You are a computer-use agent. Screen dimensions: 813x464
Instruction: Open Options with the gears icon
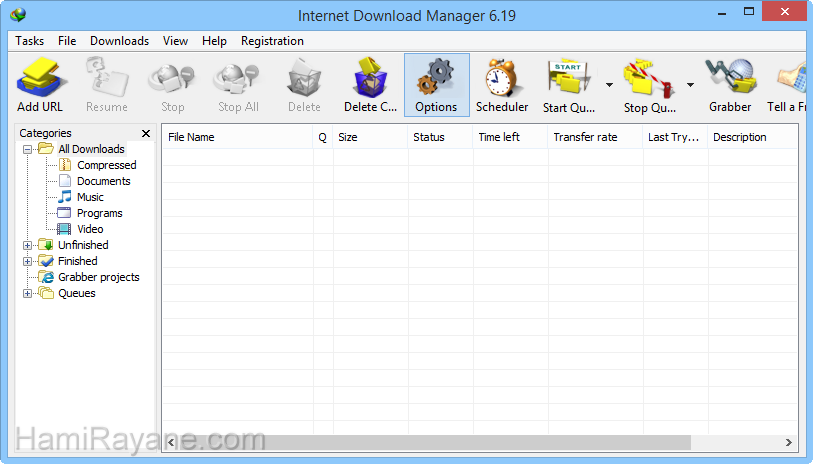click(436, 78)
